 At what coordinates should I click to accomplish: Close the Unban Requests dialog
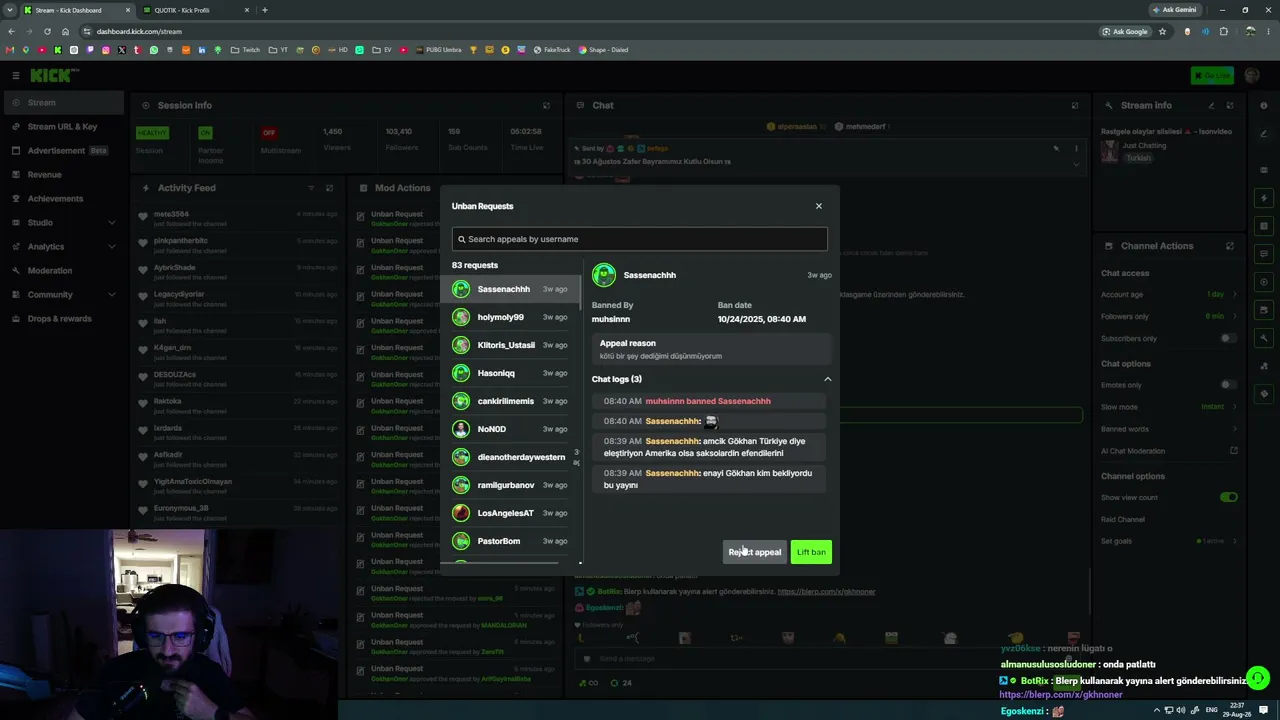[x=818, y=206]
